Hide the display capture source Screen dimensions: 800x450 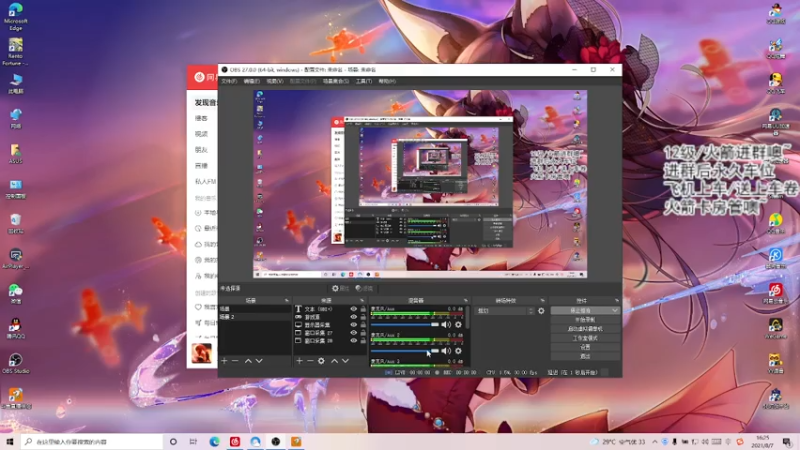click(354, 324)
